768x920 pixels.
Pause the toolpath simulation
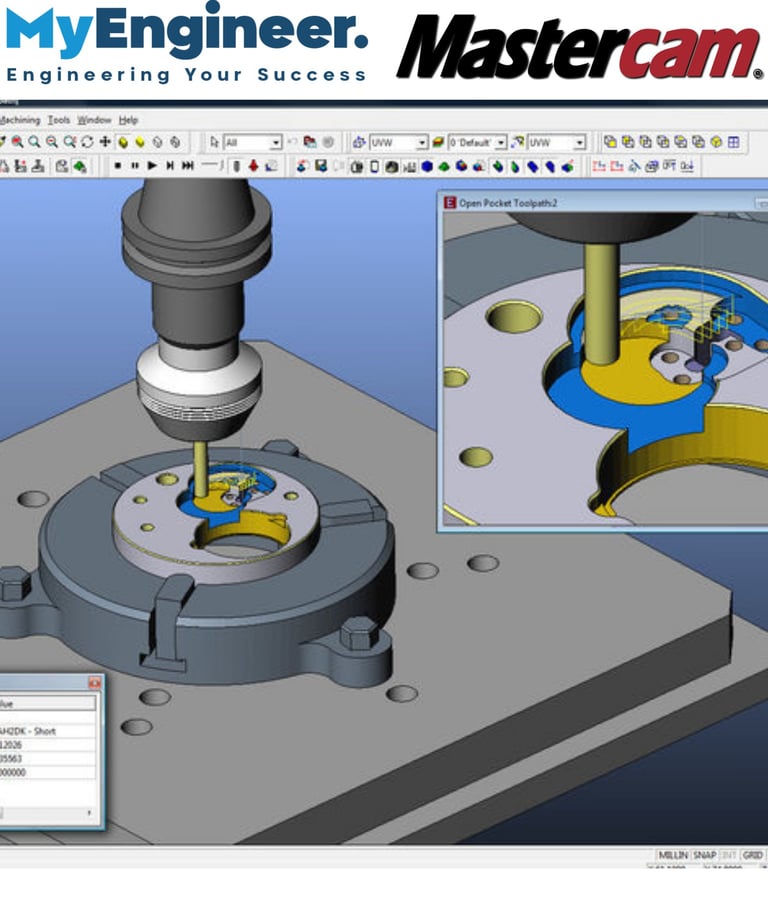[x=134, y=166]
